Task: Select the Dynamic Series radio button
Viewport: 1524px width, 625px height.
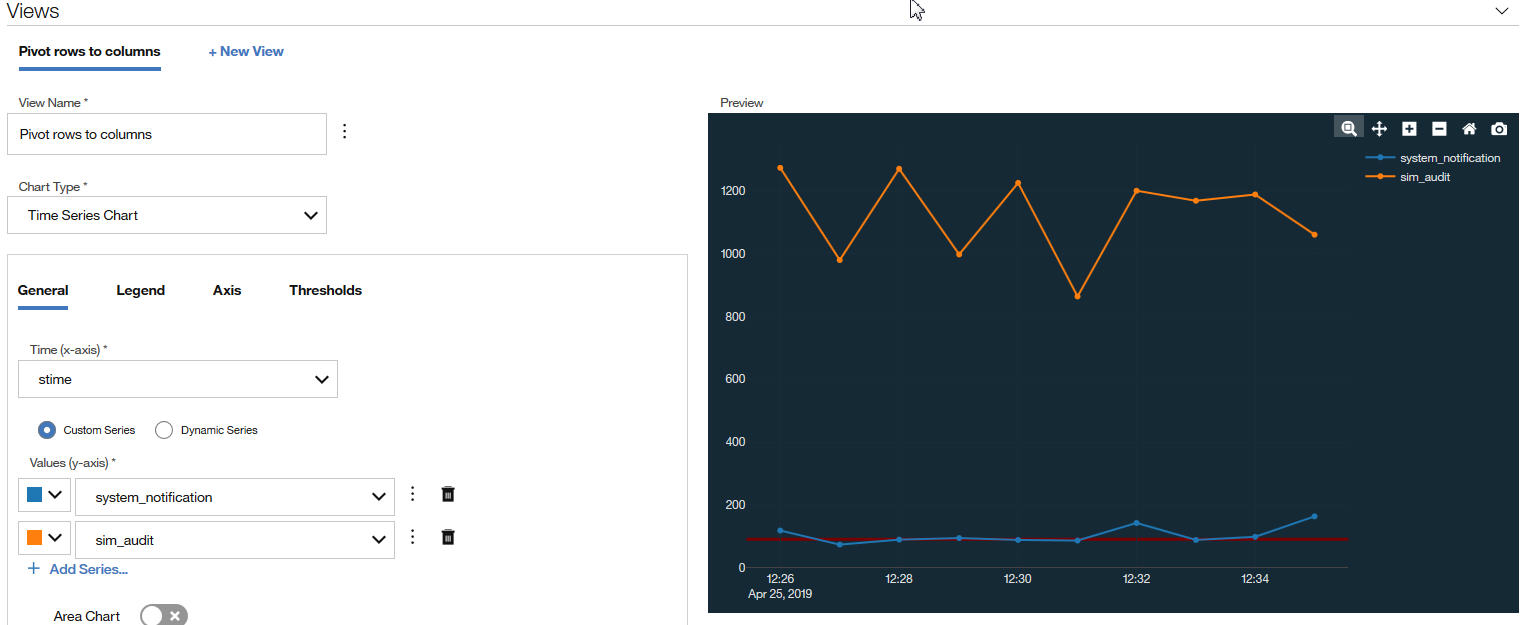Action: click(x=164, y=430)
